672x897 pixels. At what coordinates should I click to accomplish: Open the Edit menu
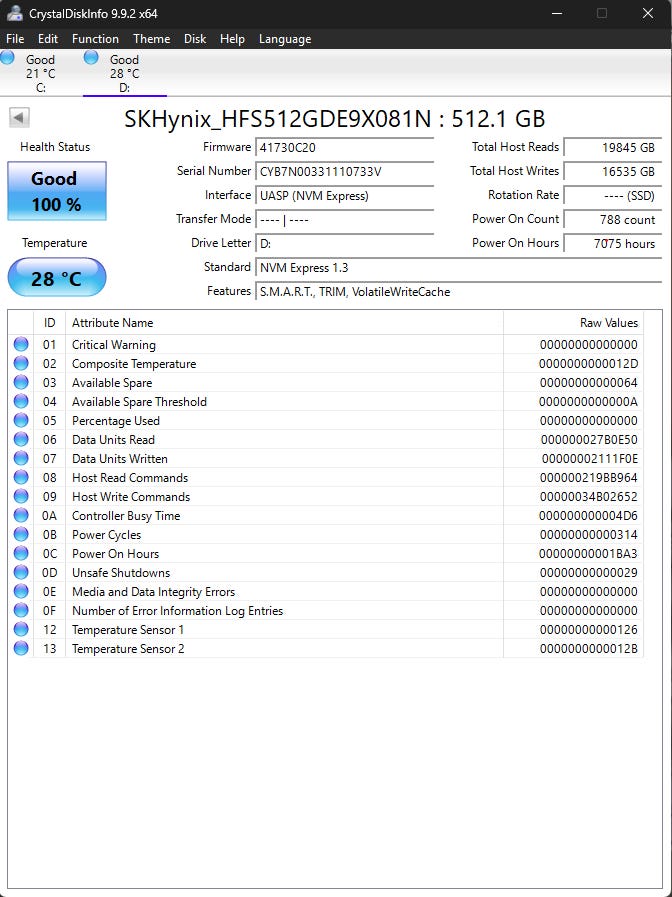tap(48, 39)
